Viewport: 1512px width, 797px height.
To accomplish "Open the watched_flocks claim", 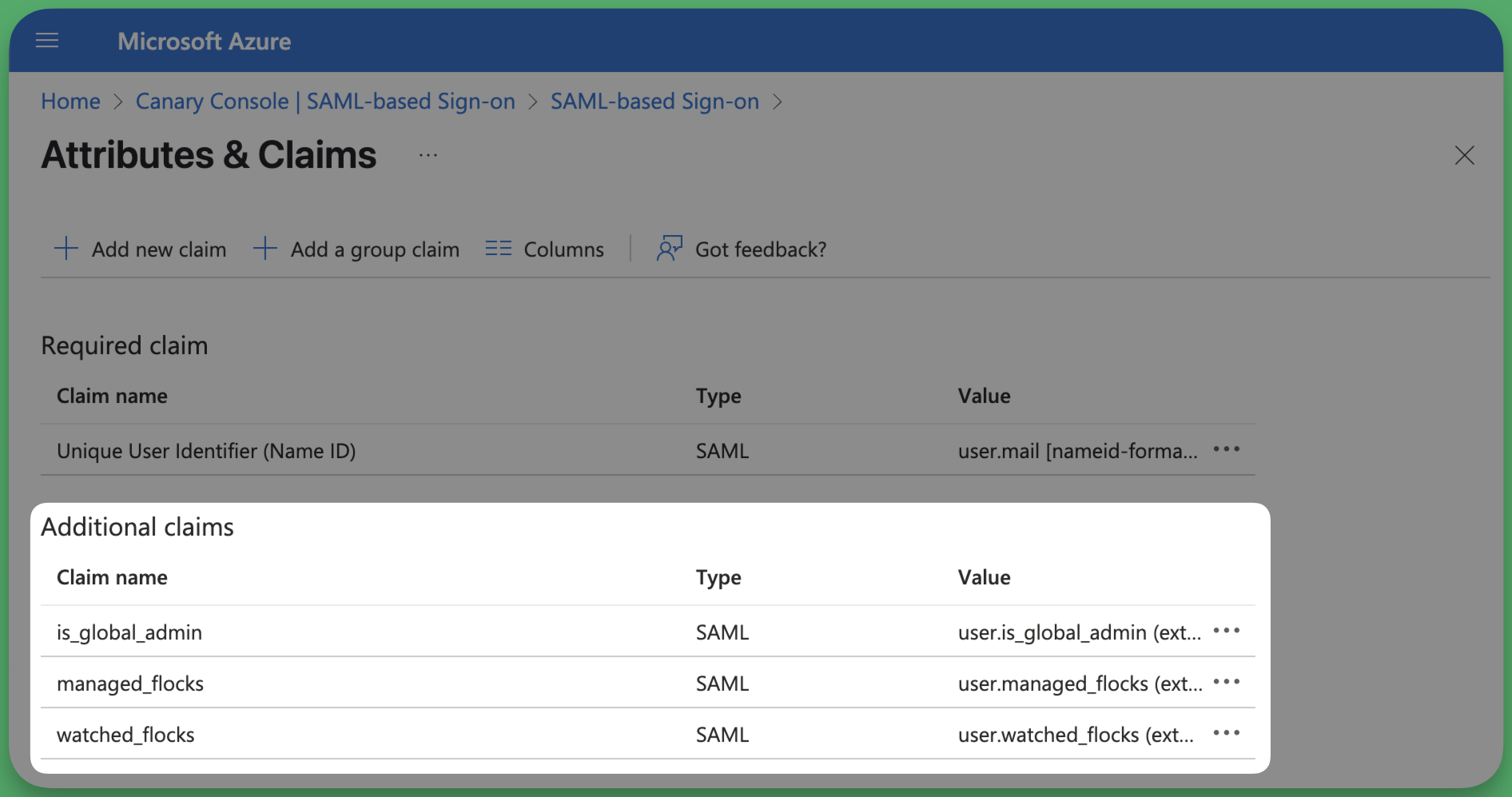I will click(125, 735).
